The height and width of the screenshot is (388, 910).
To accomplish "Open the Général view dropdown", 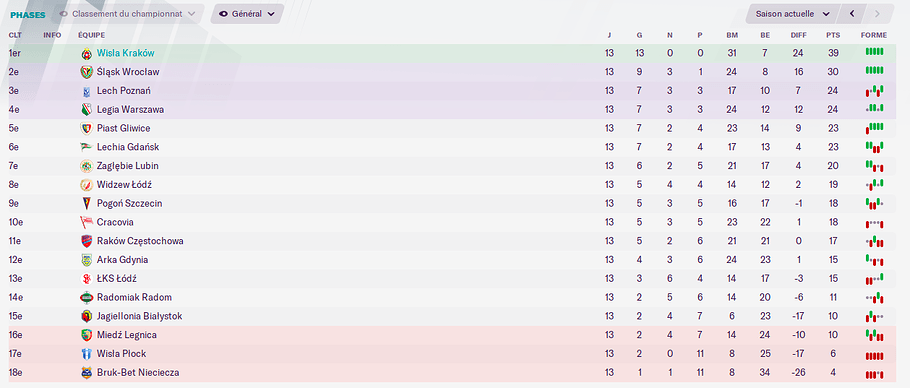I will (247, 14).
